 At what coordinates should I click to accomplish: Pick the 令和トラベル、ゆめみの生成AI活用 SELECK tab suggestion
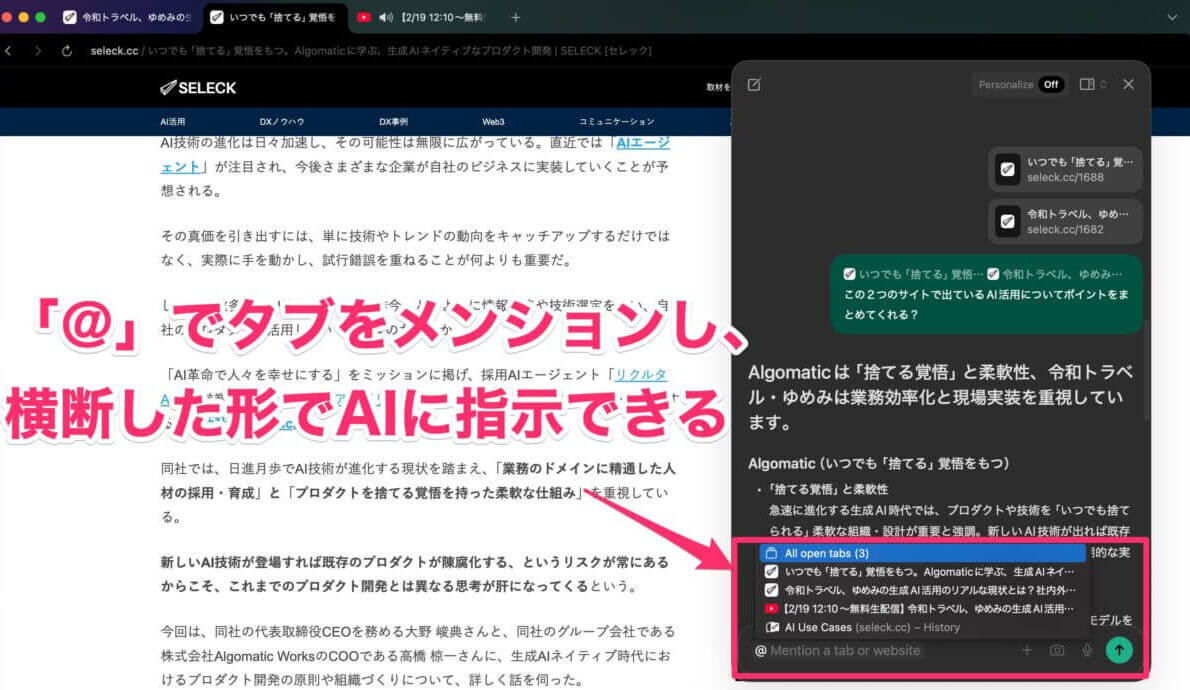click(922, 590)
